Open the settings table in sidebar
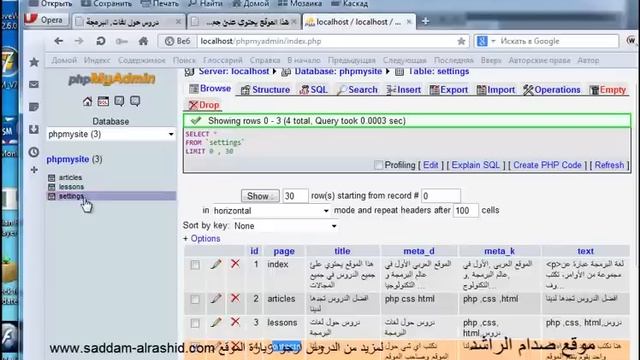This screenshot has height=360, width=640. 71,196
